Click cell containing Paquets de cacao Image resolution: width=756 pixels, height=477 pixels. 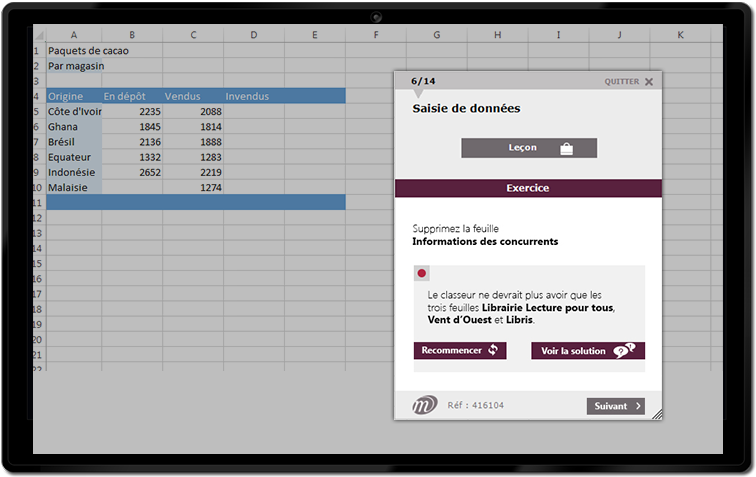click(x=88, y=51)
